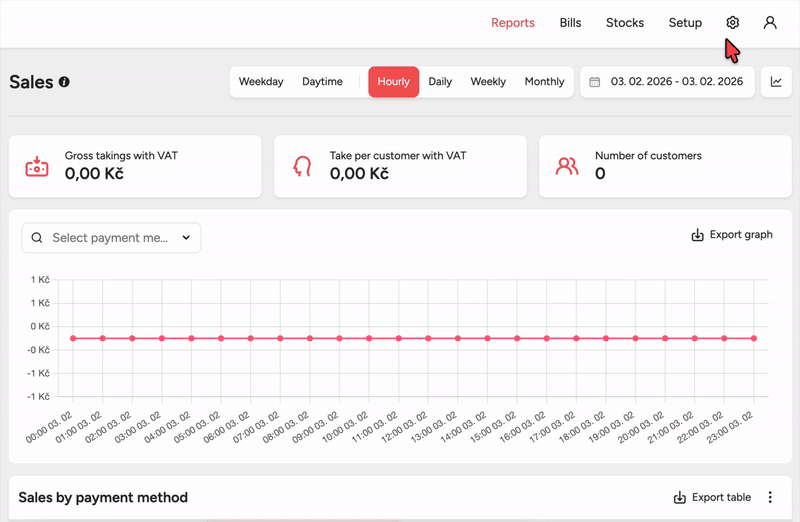Click the 12:00 data point on chart
The height and width of the screenshot is (522, 800).
click(428, 339)
